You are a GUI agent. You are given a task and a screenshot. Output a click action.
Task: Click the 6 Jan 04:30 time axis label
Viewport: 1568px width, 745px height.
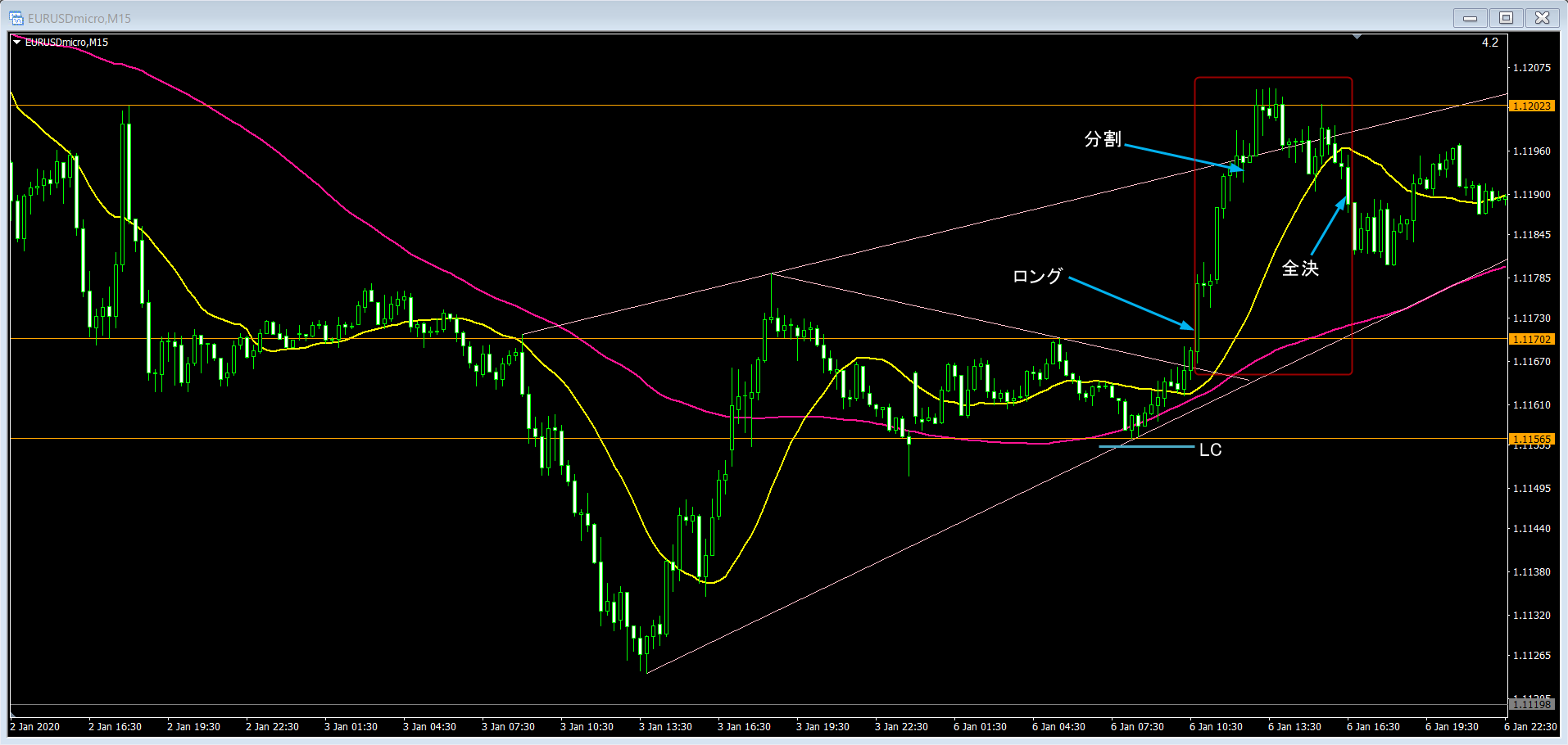[1058, 726]
